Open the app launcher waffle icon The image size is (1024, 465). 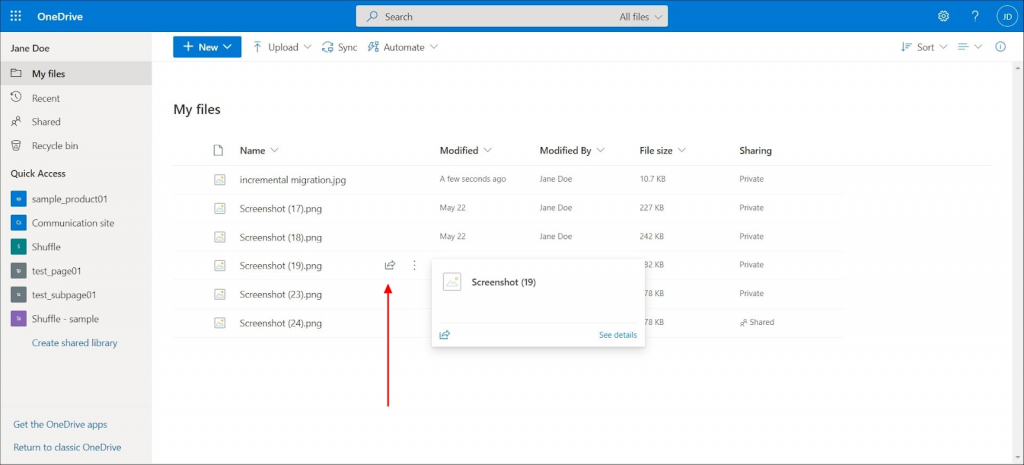16,16
